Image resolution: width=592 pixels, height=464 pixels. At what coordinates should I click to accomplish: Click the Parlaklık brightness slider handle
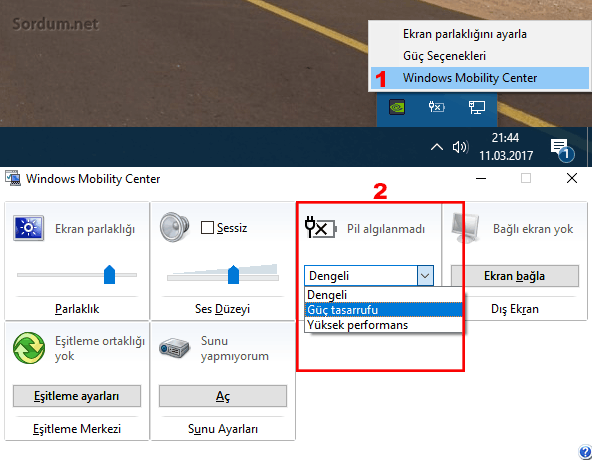109,274
